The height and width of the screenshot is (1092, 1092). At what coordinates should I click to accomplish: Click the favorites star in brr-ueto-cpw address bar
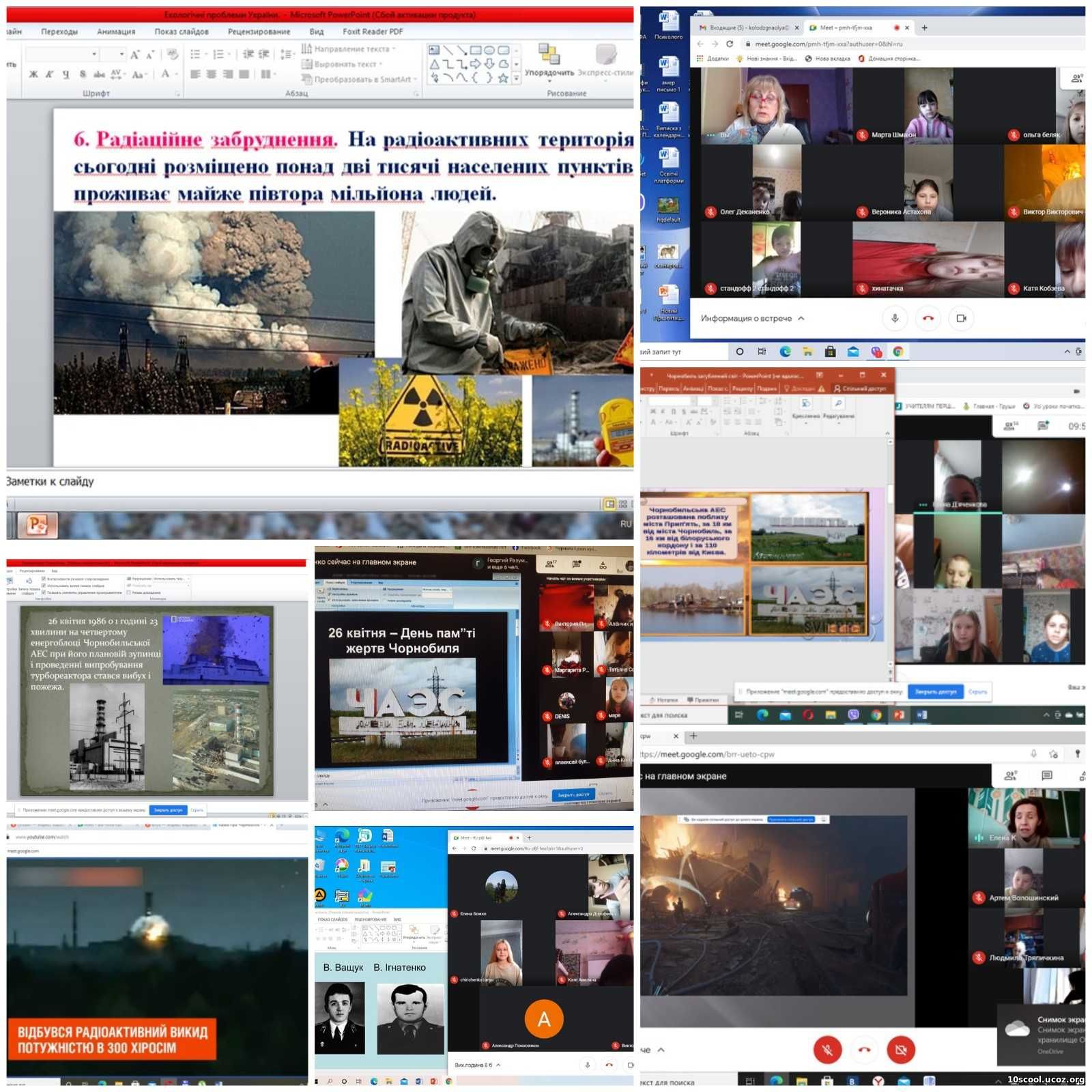pyautogui.click(x=1054, y=753)
